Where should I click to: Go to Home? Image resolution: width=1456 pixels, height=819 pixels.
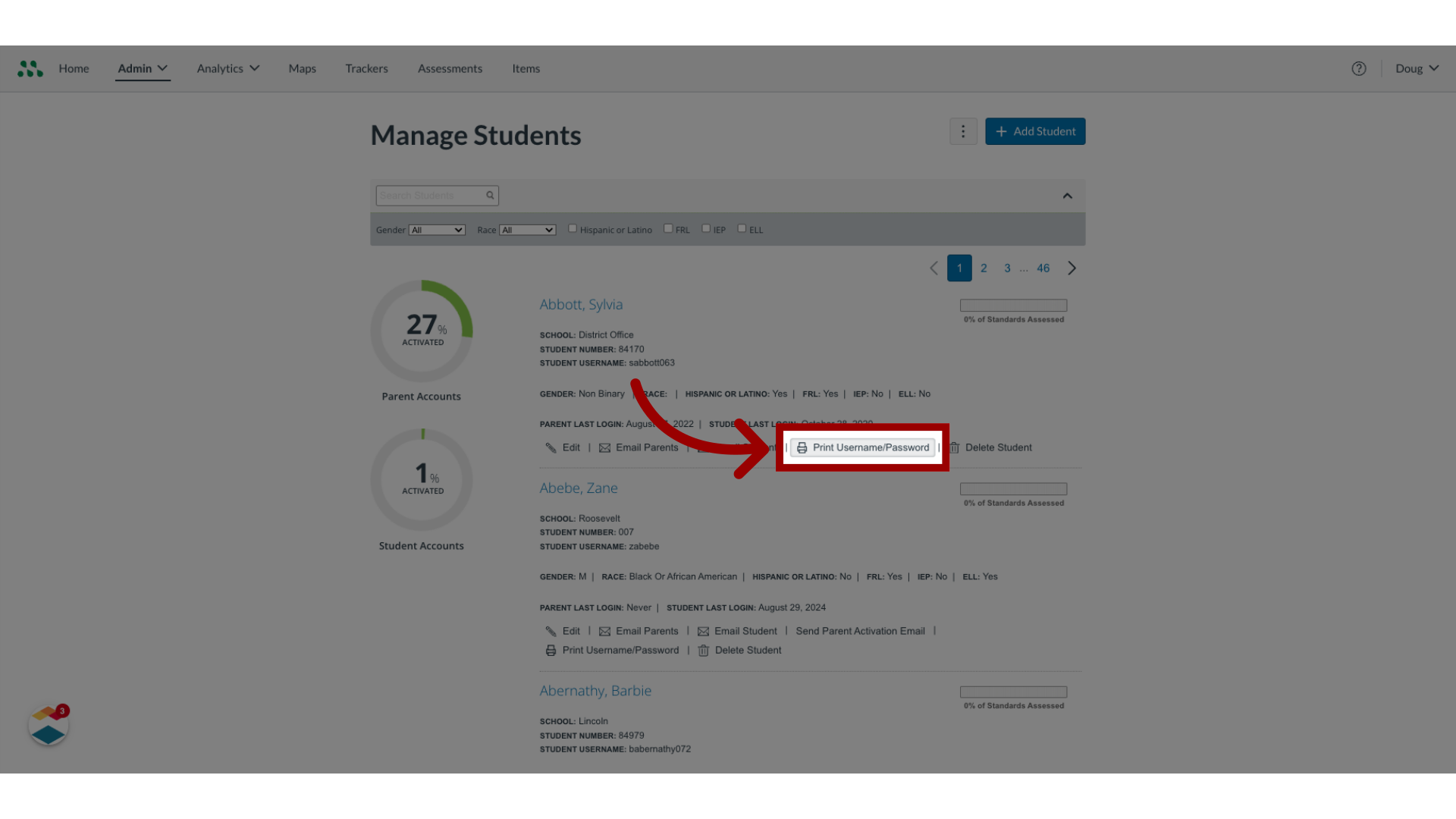coord(74,69)
